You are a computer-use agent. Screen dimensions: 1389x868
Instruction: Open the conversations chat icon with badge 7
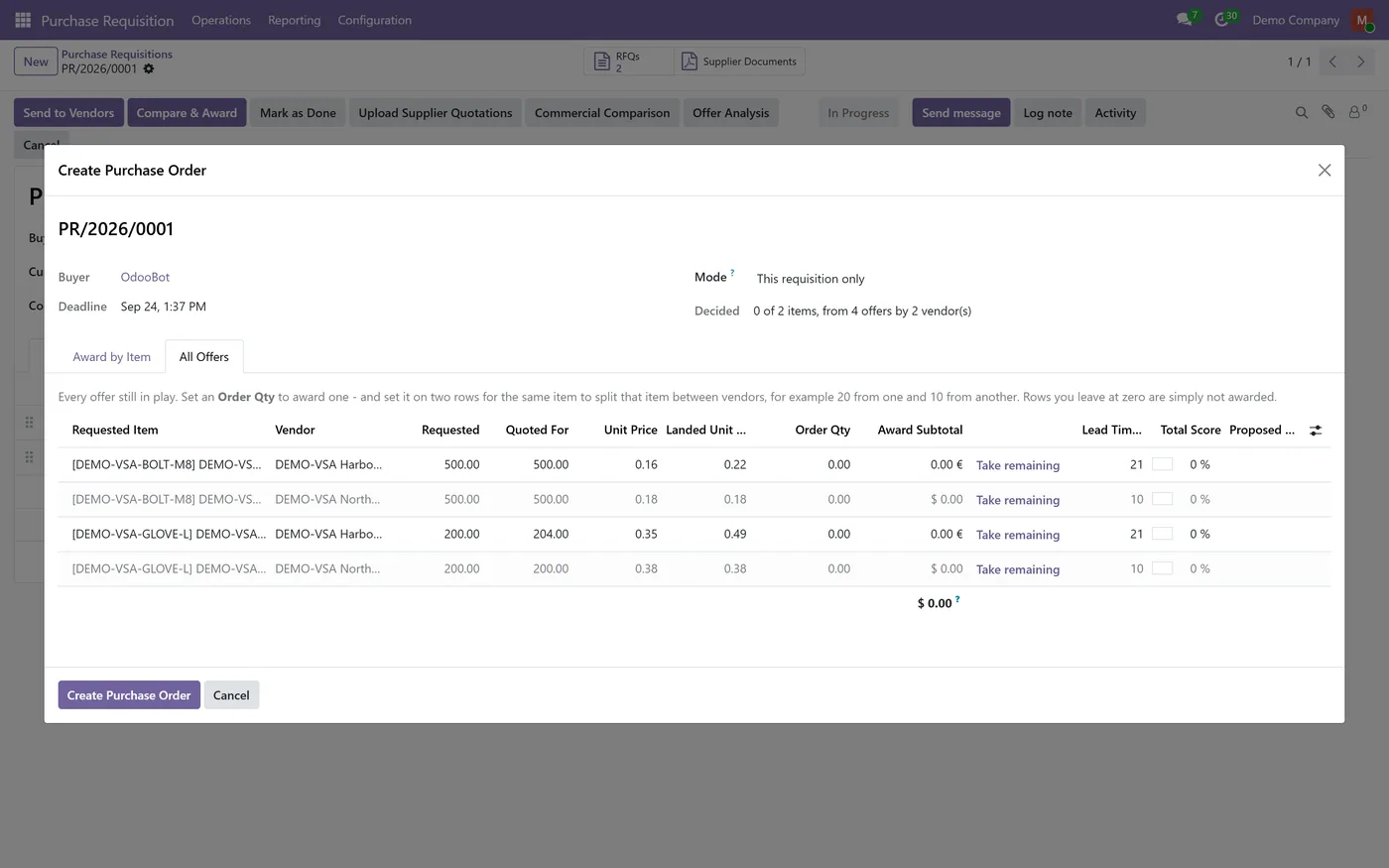[x=1187, y=19]
